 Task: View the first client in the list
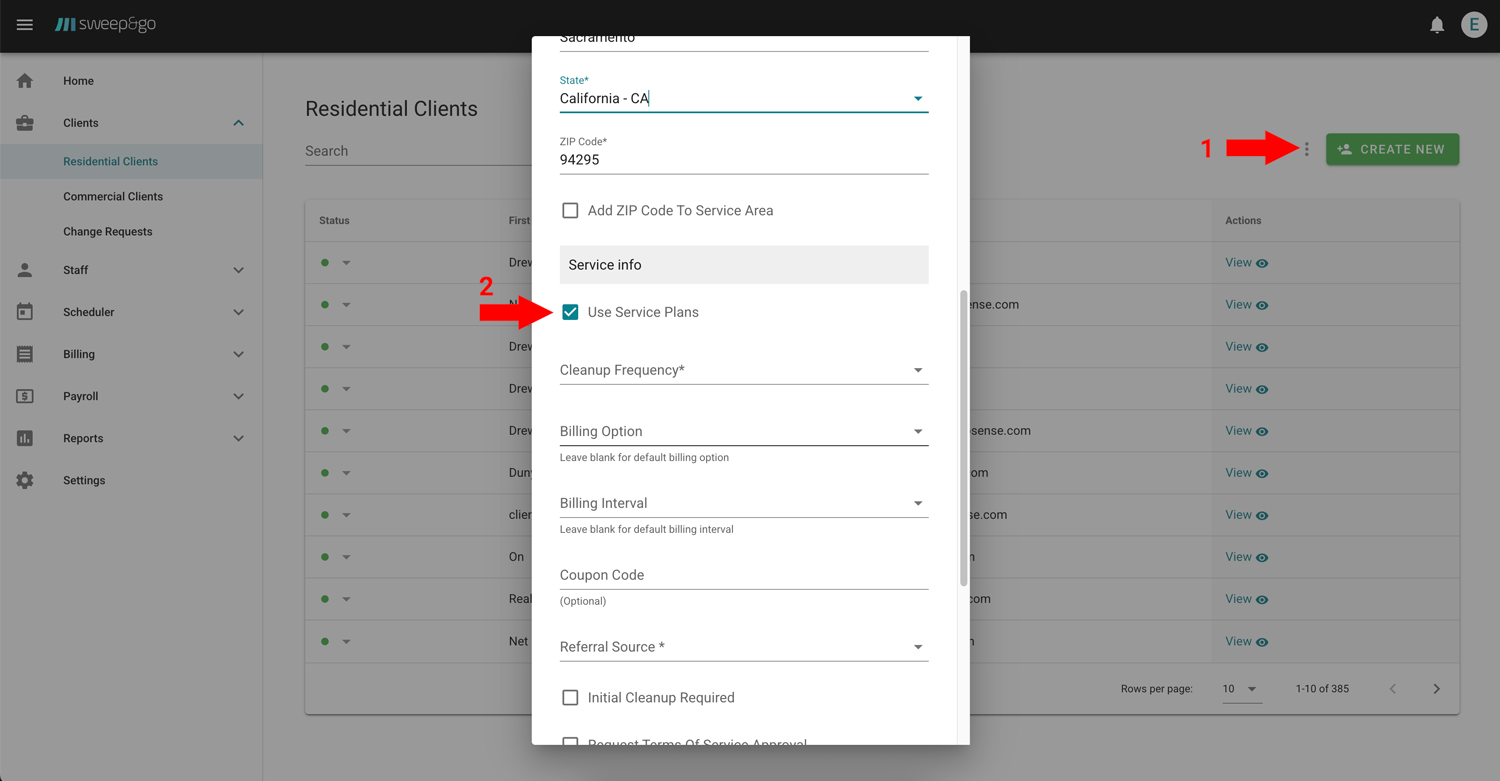[1245, 262]
